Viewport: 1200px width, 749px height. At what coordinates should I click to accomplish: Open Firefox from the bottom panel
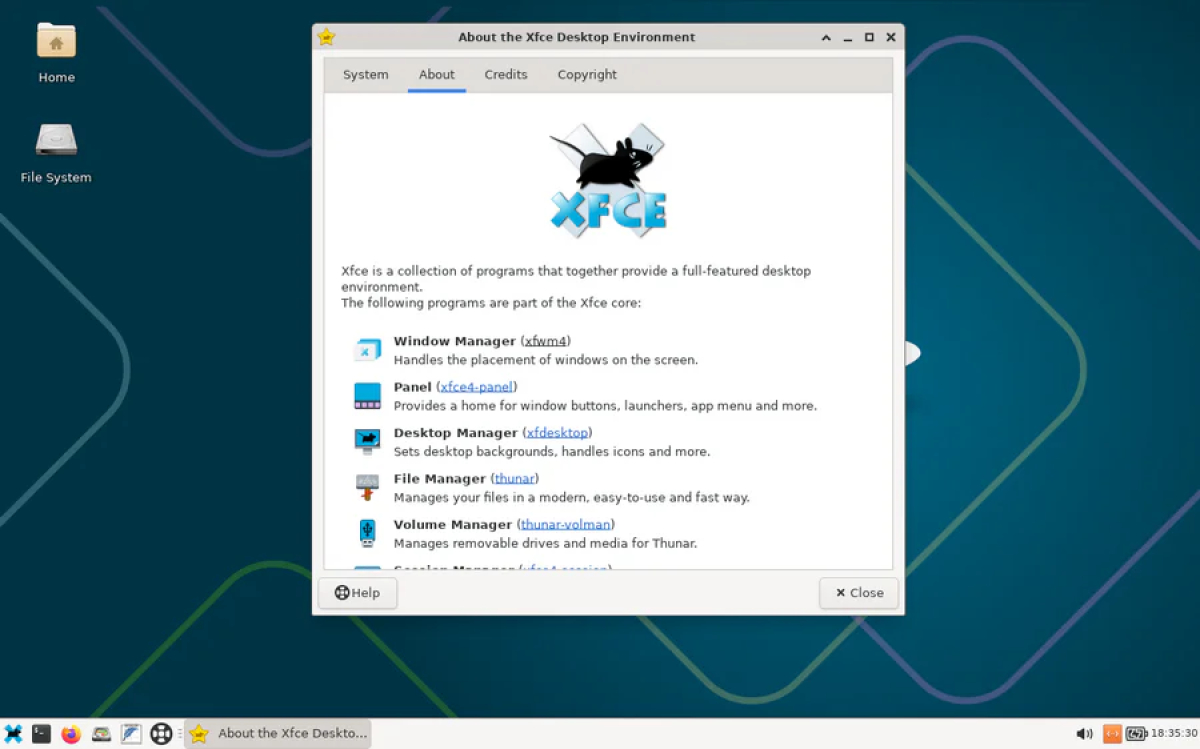[x=71, y=734]
